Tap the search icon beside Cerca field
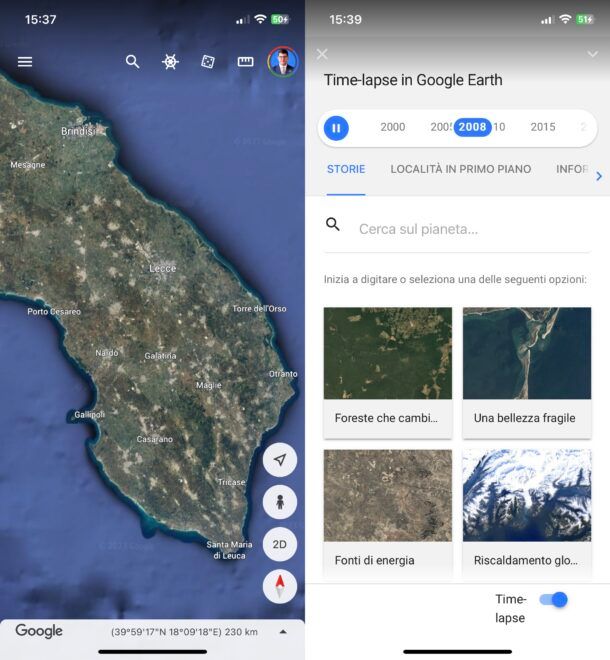 (333, 224)
